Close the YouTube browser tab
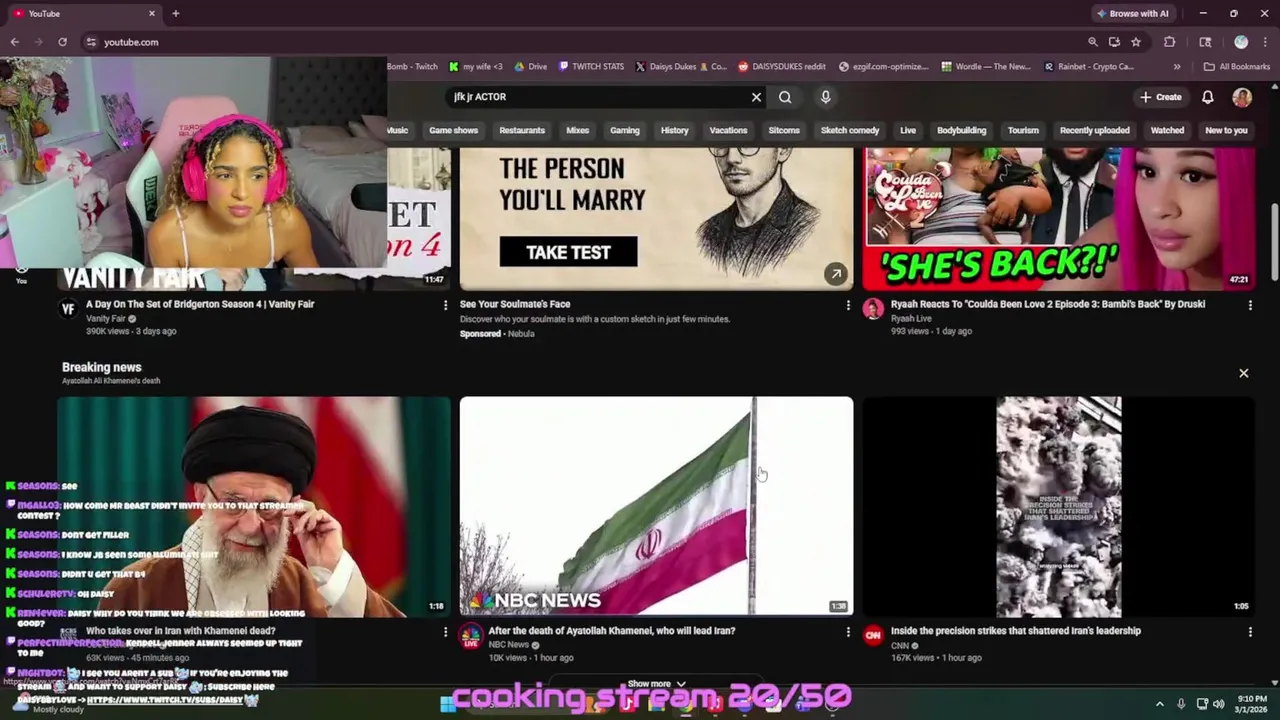This screenshot has height=720, width=1280. 152,13
